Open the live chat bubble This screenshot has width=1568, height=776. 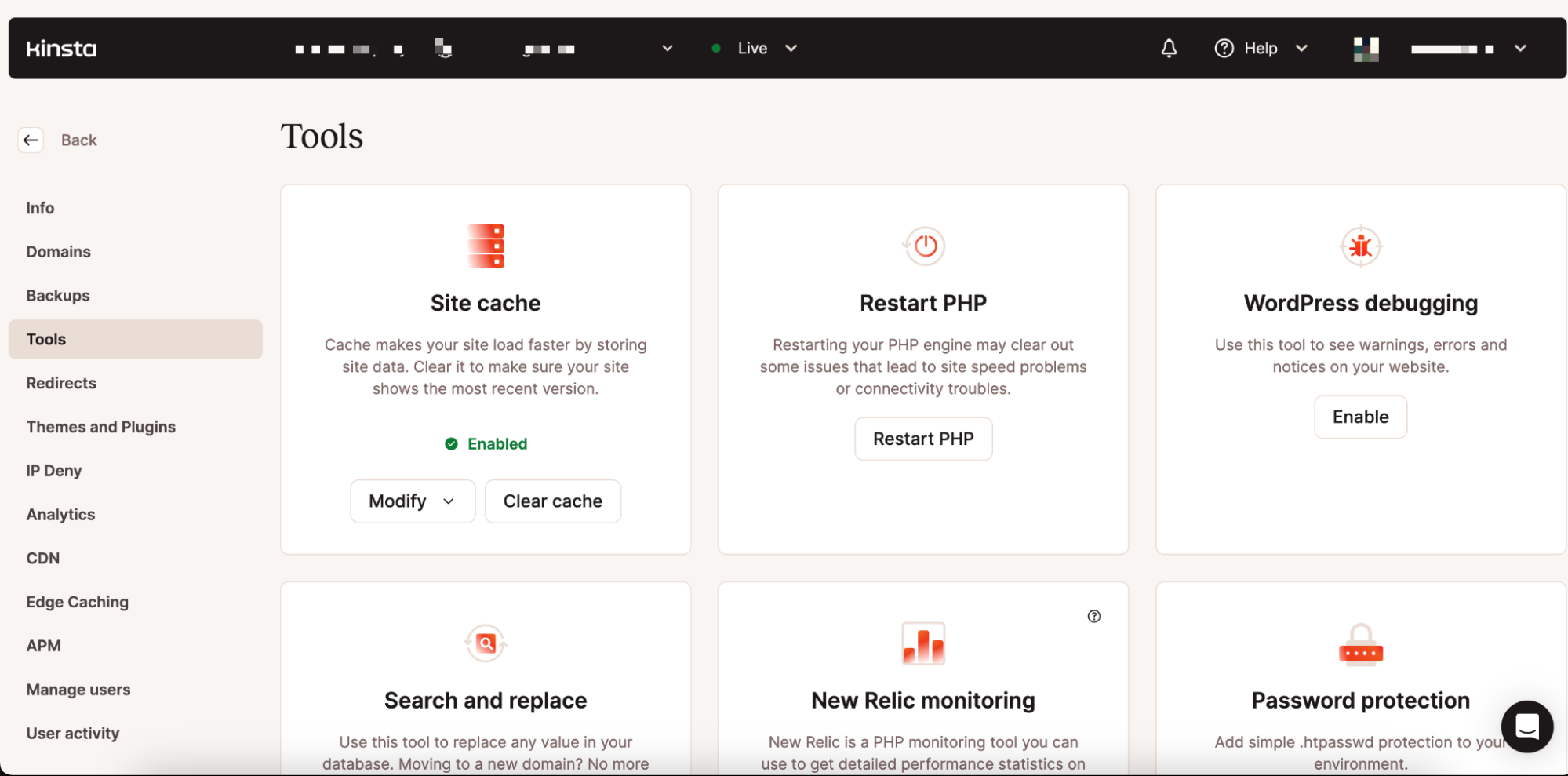pyautogui.click(x=1526, y=727)
